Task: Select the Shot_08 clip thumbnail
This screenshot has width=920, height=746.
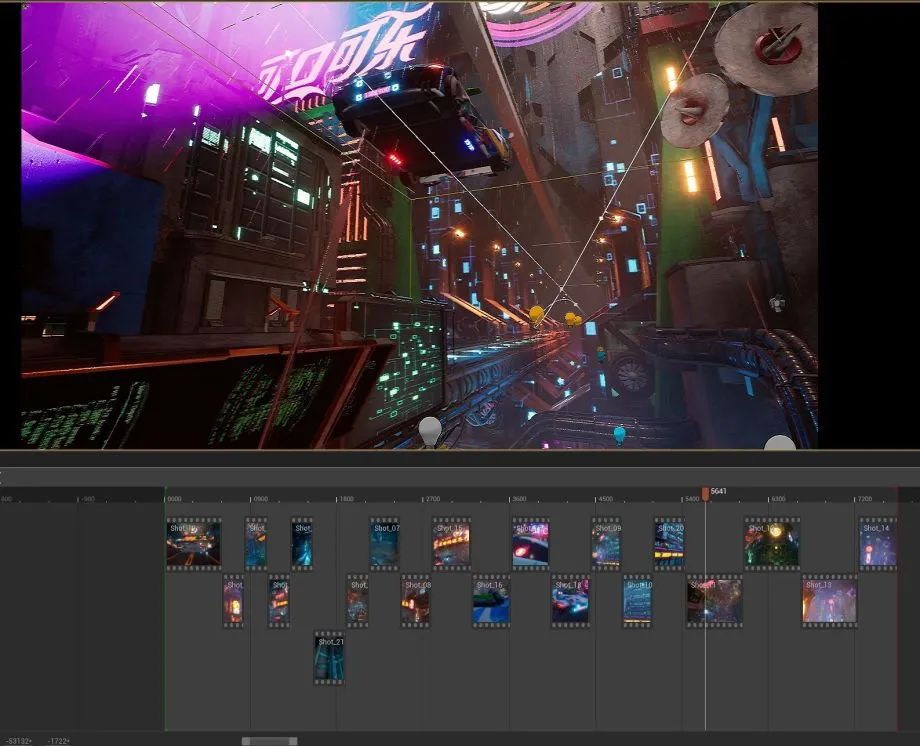Action: pos(415,601)
